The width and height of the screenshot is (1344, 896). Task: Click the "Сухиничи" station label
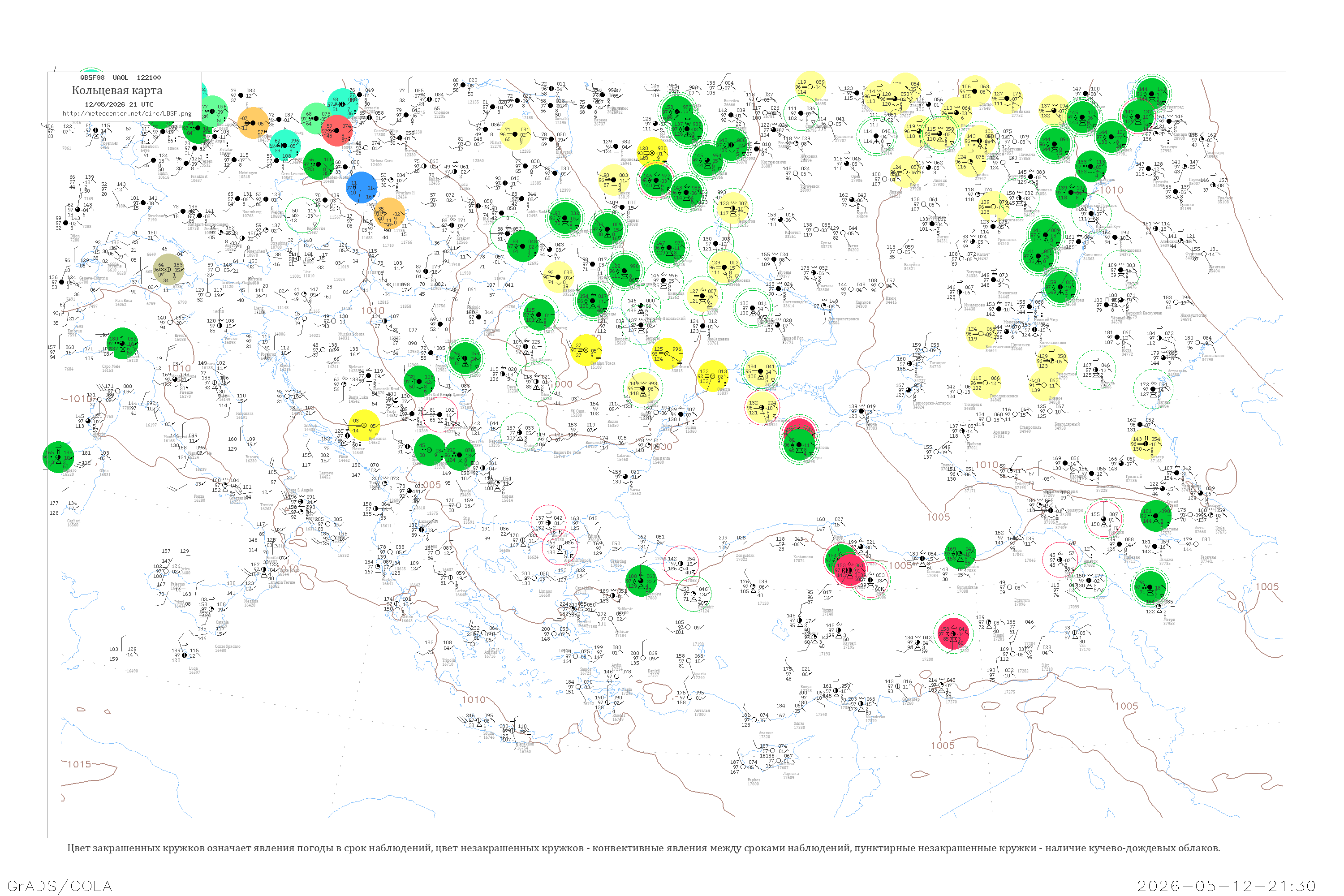point(844,137)
